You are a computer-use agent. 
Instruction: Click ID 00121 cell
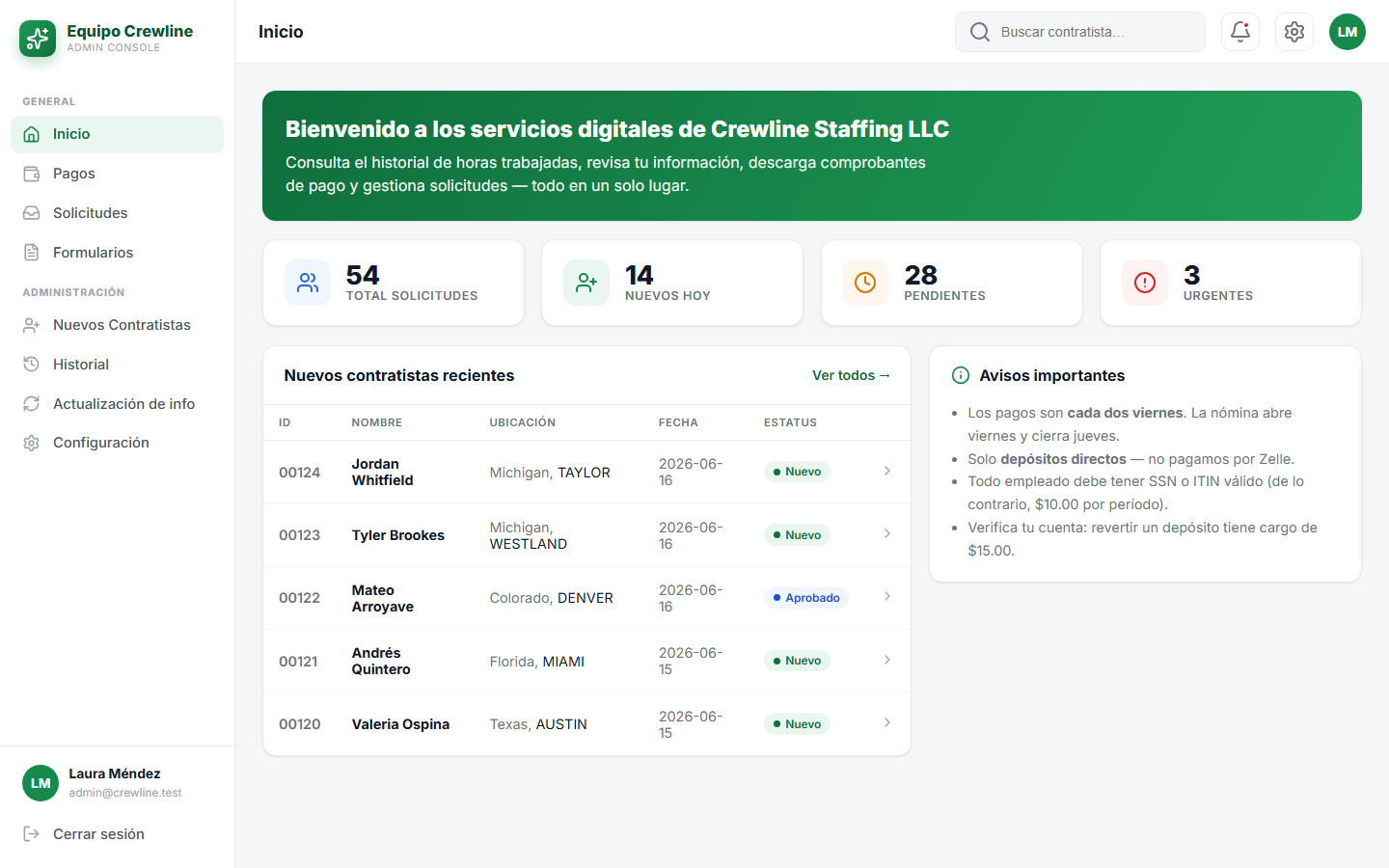[x=299, y=662]
